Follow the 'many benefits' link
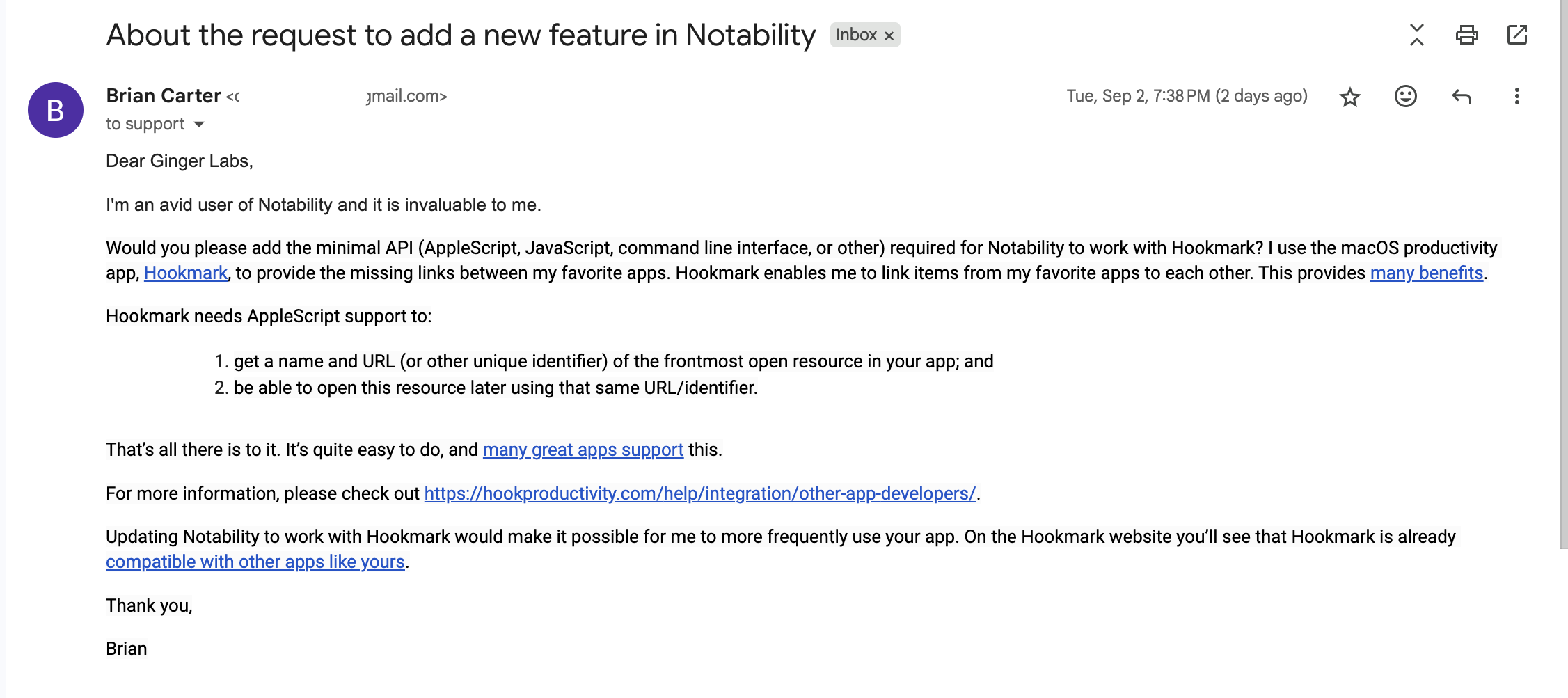Image resolution: width=1568 pixels, height=698 pixels. coord(1426,273)
